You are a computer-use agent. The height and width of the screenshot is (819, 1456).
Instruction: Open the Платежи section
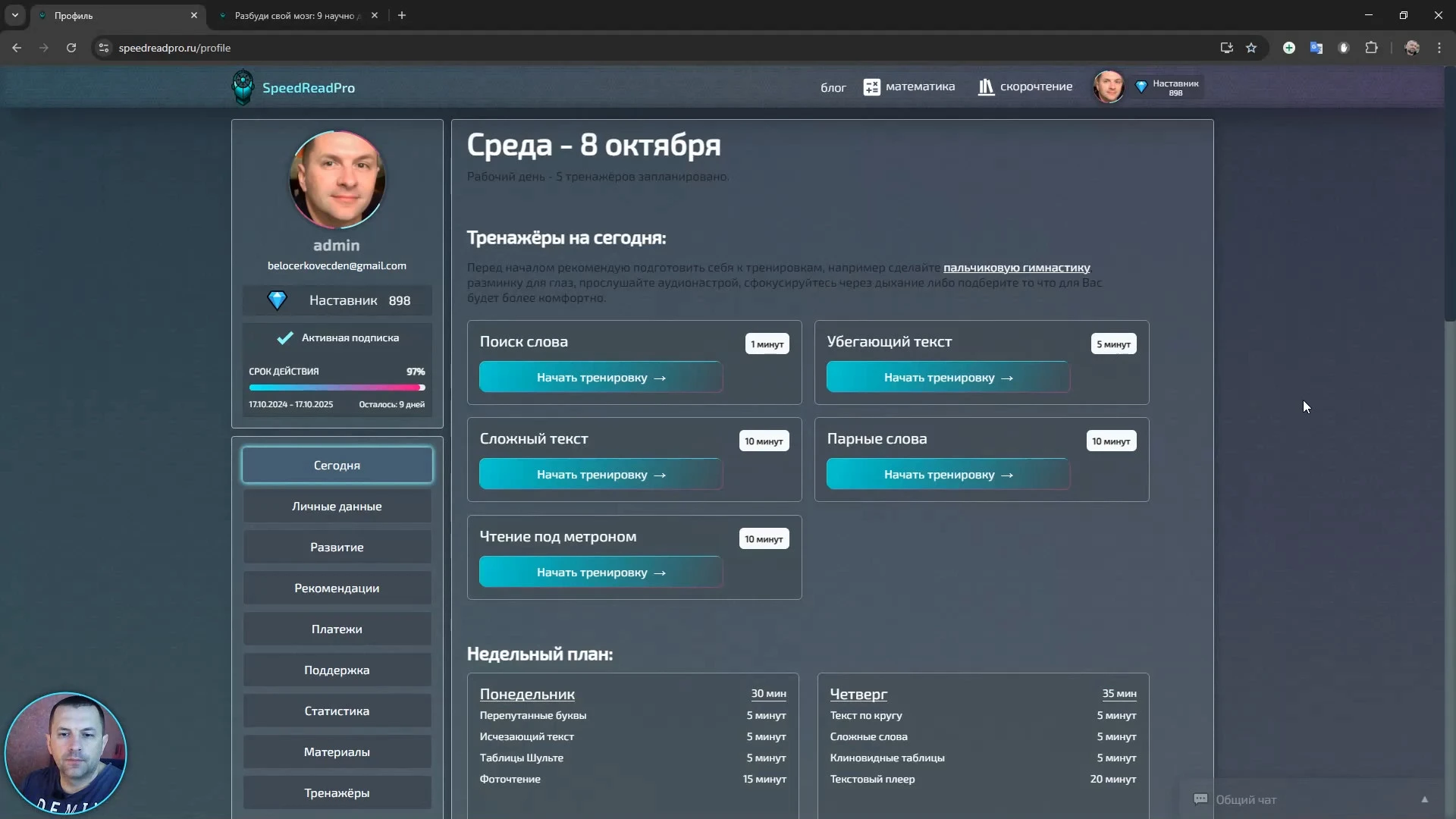pos(337,629)
